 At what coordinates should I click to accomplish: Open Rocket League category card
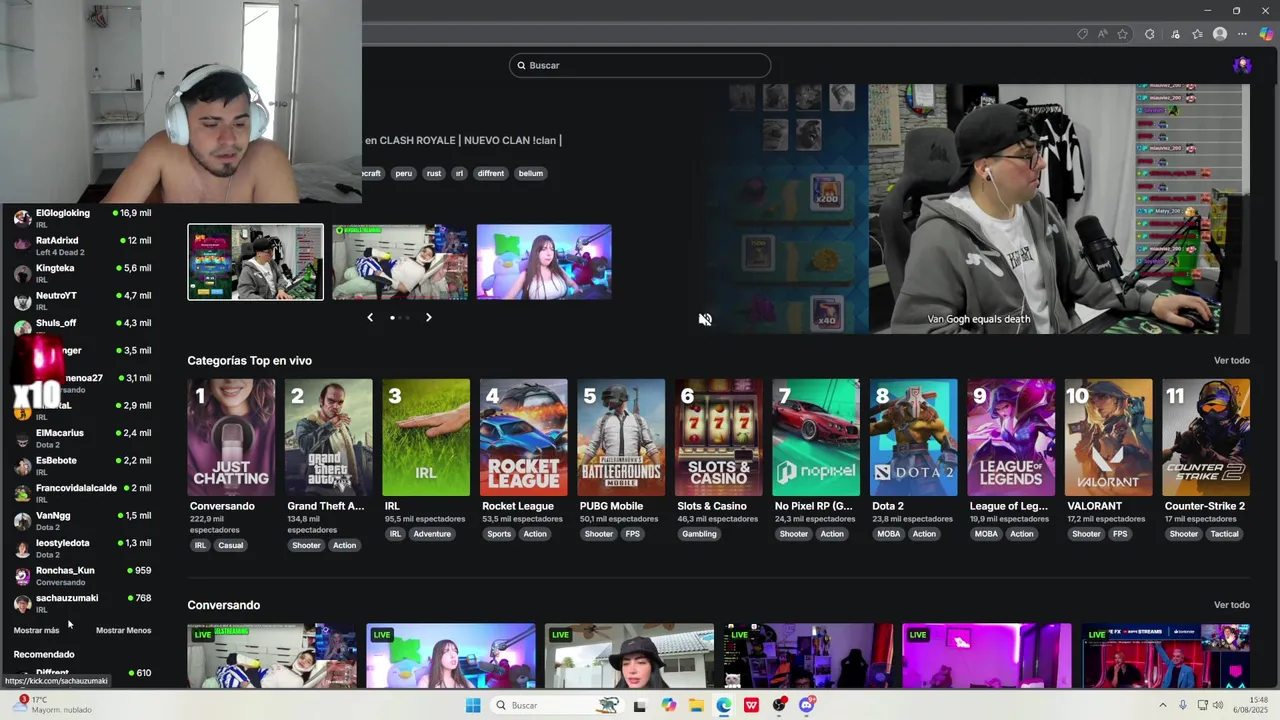(x=523, y=437)
